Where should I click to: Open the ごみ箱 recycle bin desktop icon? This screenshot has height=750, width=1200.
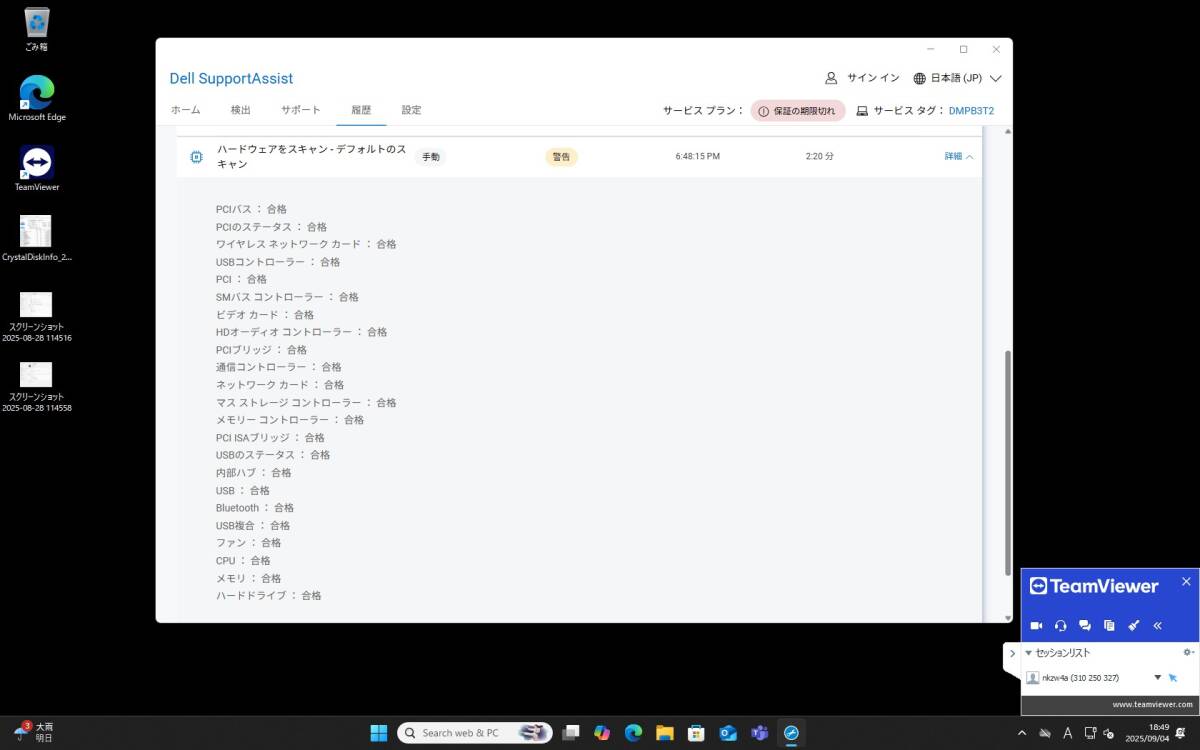point(36,29)
